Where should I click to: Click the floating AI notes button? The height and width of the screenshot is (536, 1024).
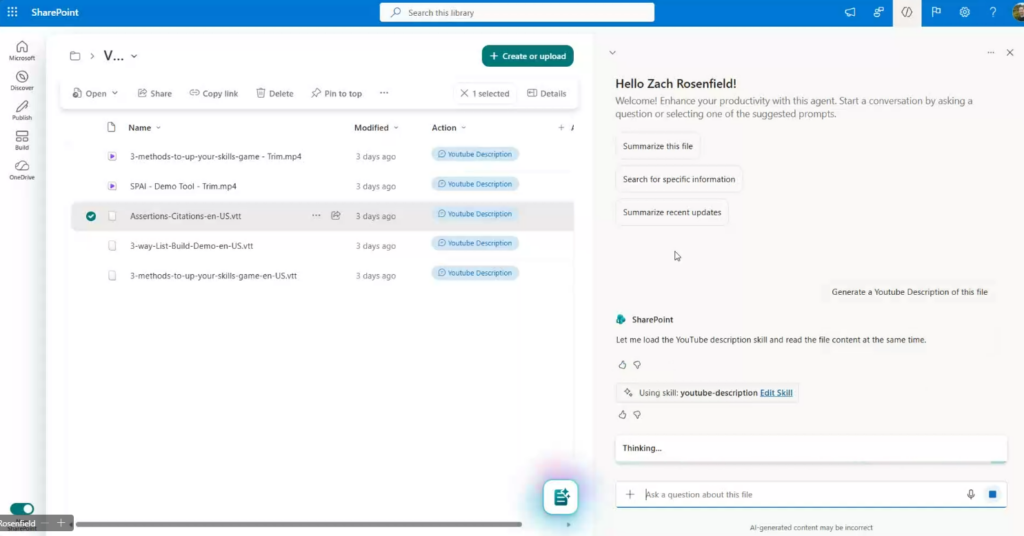[561, 496]
